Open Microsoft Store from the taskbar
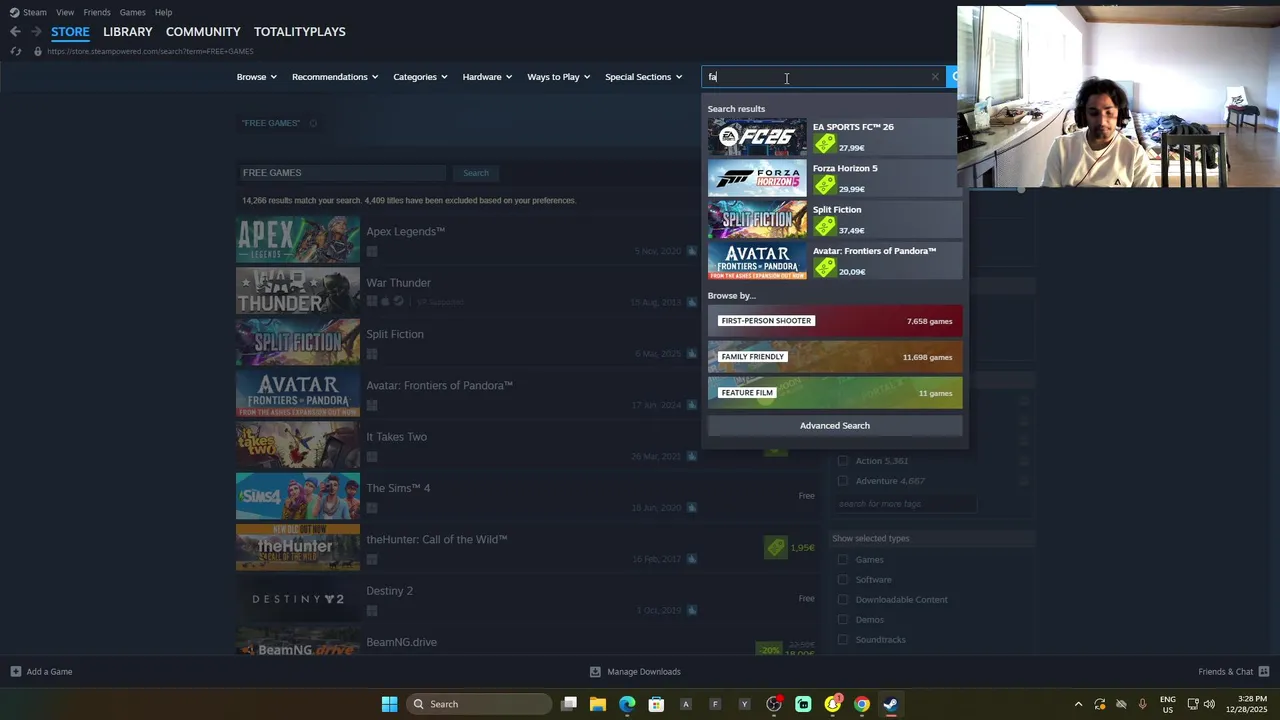This screenshot has width=1280, height=720. click(x=656, y=704)
